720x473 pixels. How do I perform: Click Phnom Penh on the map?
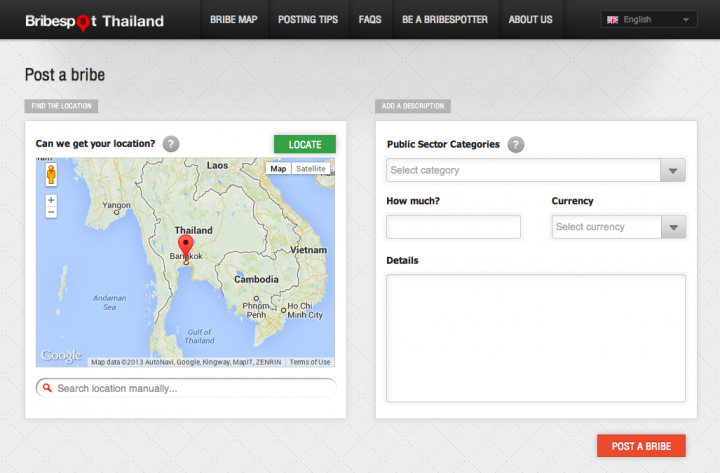click(256, 310)
